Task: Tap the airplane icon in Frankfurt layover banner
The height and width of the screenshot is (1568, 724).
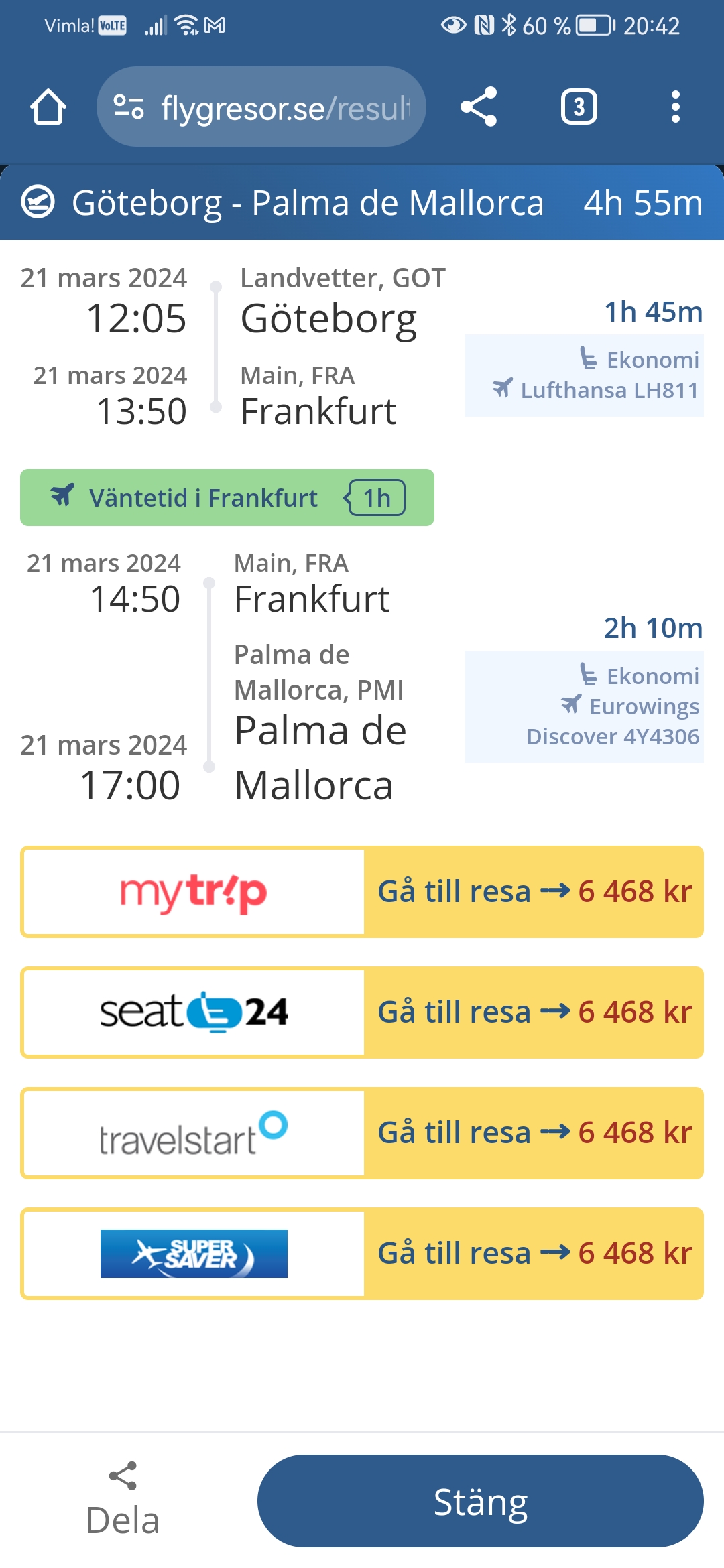Action: pos(62,496)
